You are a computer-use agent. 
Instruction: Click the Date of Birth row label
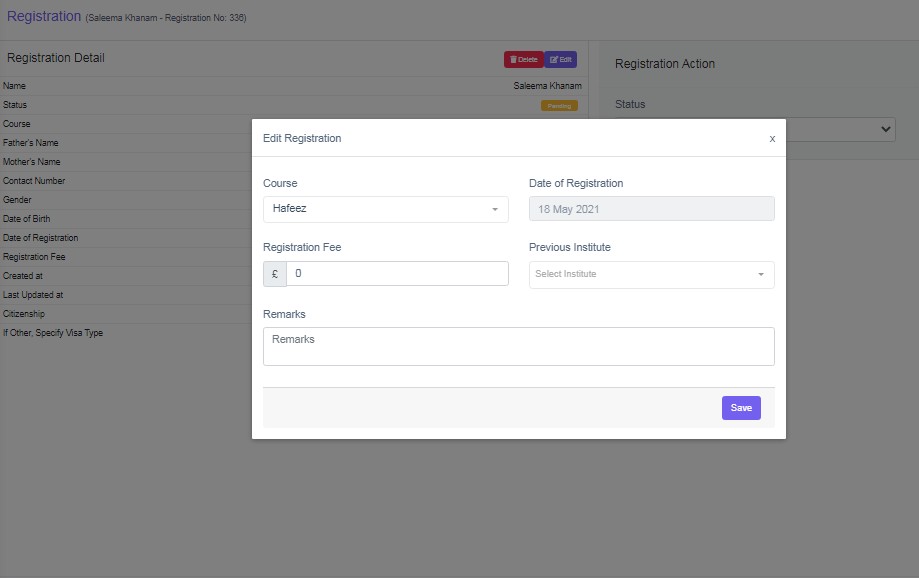click(26, 219)
